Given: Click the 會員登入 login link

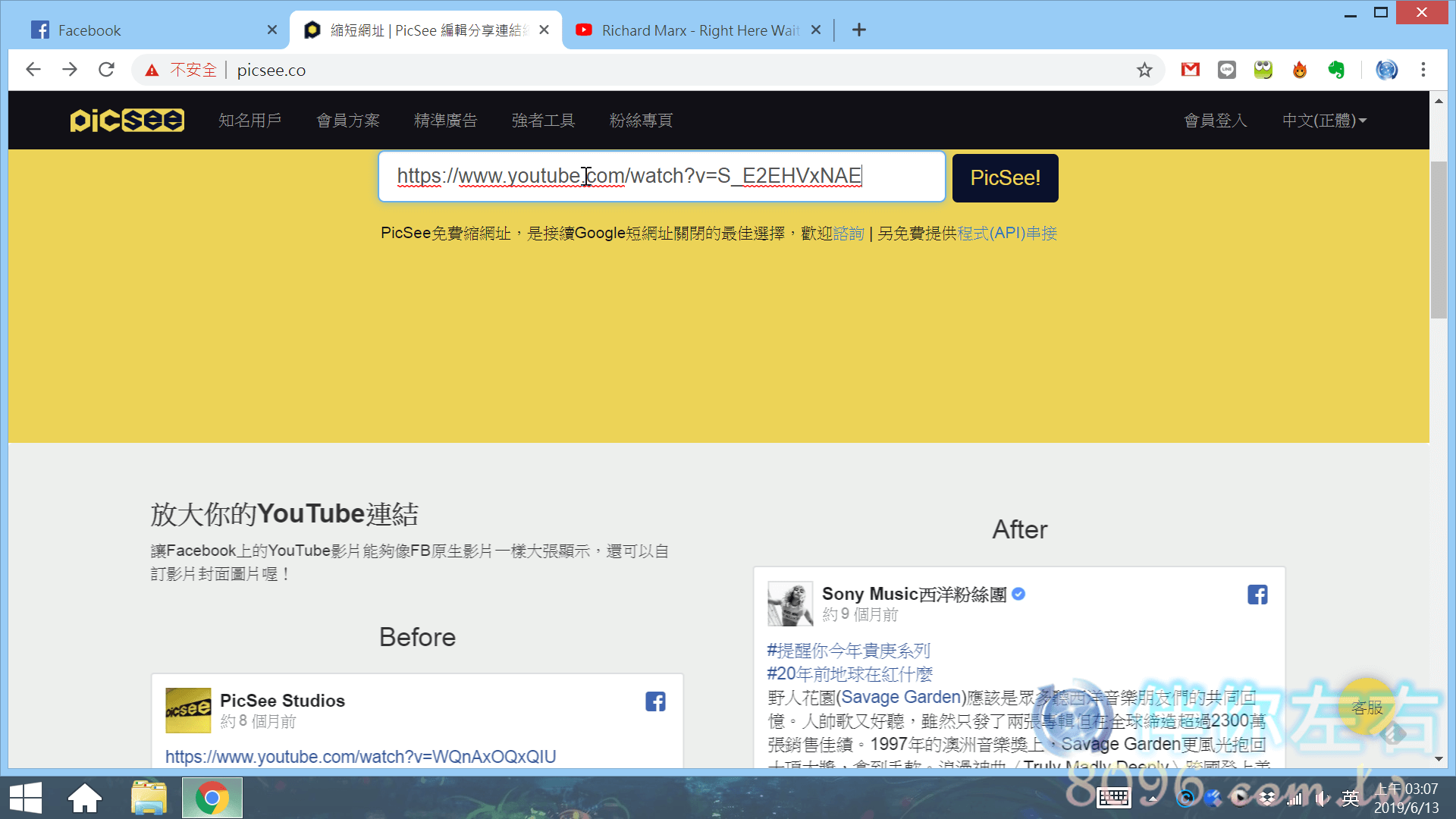Looking at the screenshot, I should click(x=1216, y=121).
